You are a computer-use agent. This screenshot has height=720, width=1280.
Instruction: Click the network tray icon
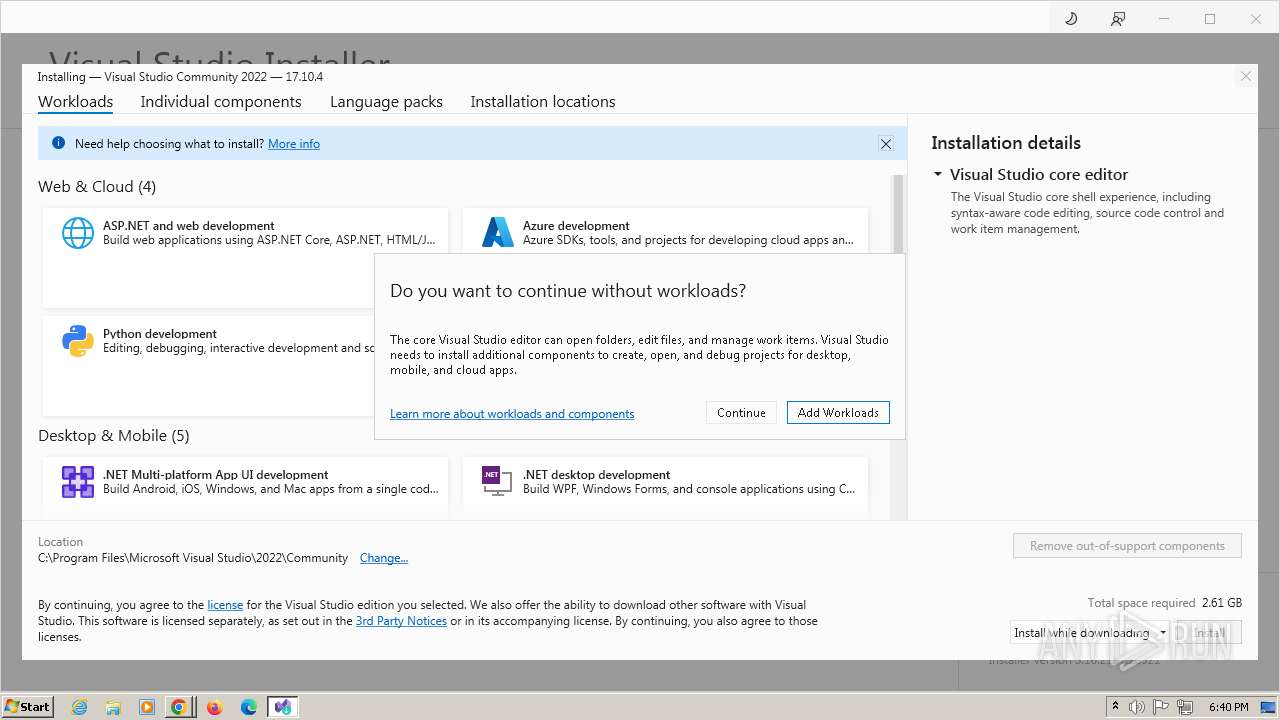click(1186, 707)
